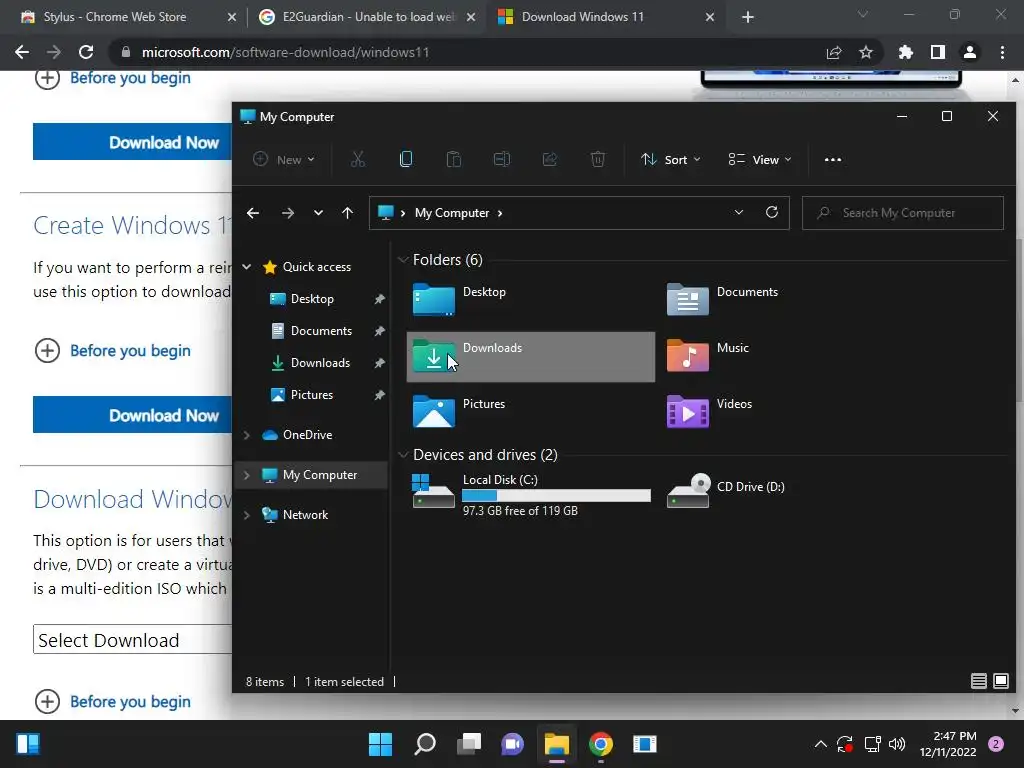Image resolution: width=1024 pixels, height=768 pixels.
Task: Open the View dropdown
Action: pyautogui.click(x=760, y=159)
